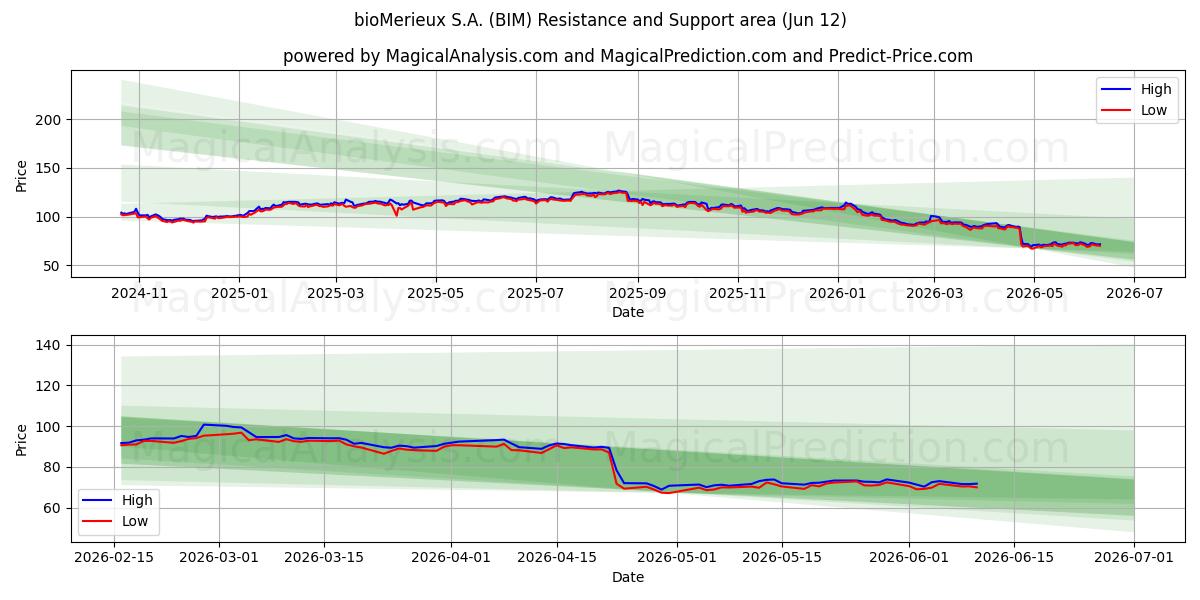Click the 'Date' x-axis label of bottom chart

(x=628, y=578)
